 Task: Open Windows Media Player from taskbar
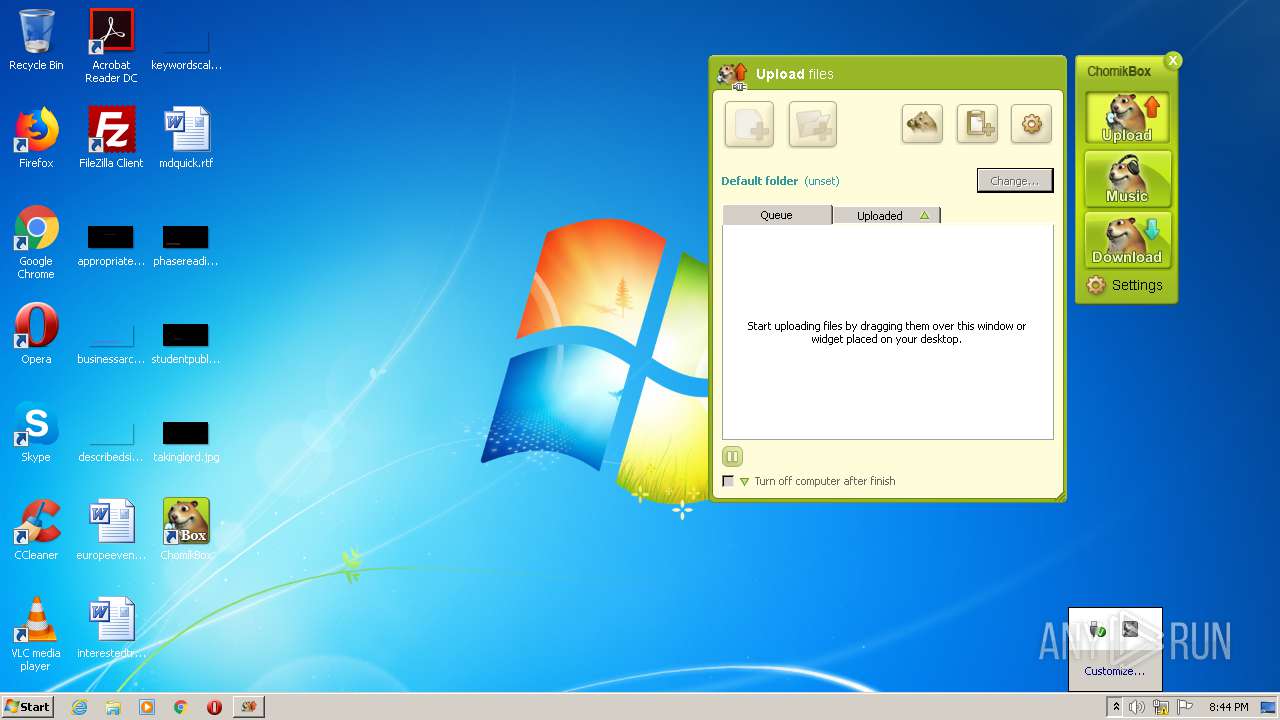(x=147, y=707)
